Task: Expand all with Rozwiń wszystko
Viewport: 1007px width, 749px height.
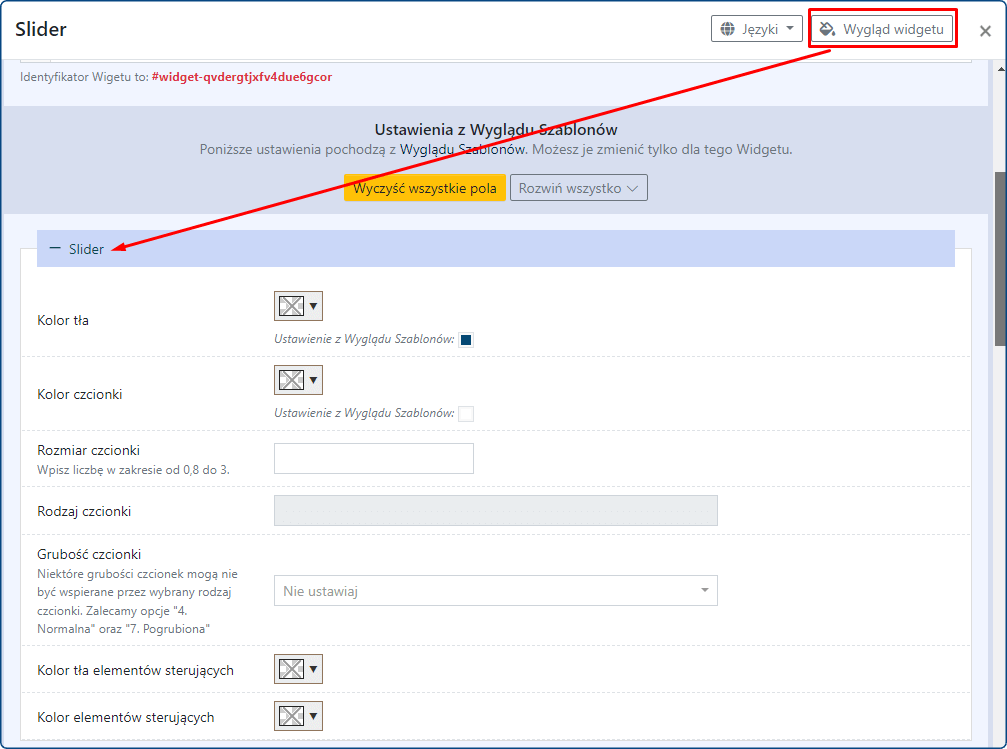Action: (578, 188)
